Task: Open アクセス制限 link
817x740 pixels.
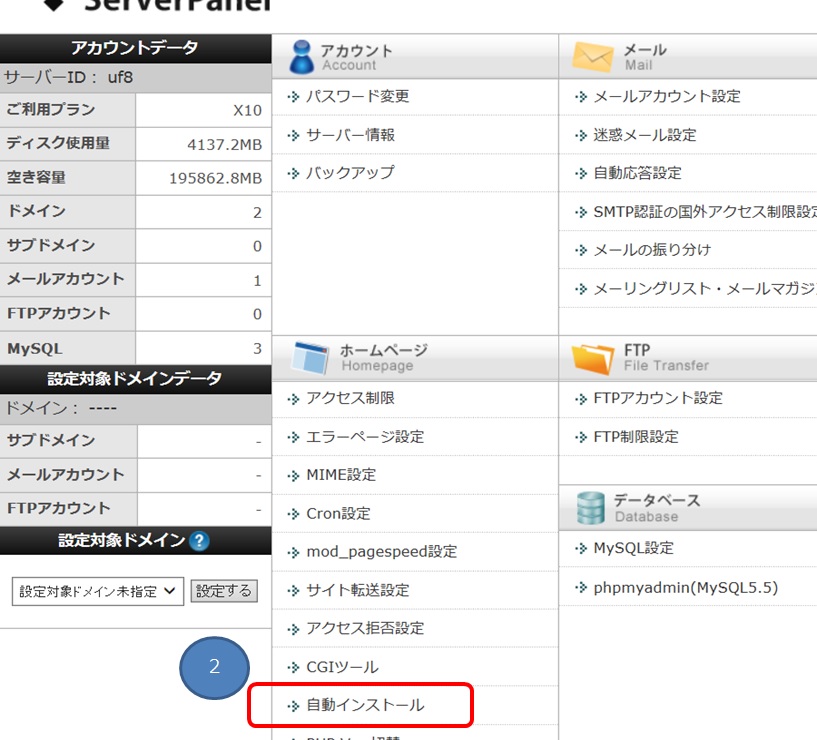Action: click(350, 398)
